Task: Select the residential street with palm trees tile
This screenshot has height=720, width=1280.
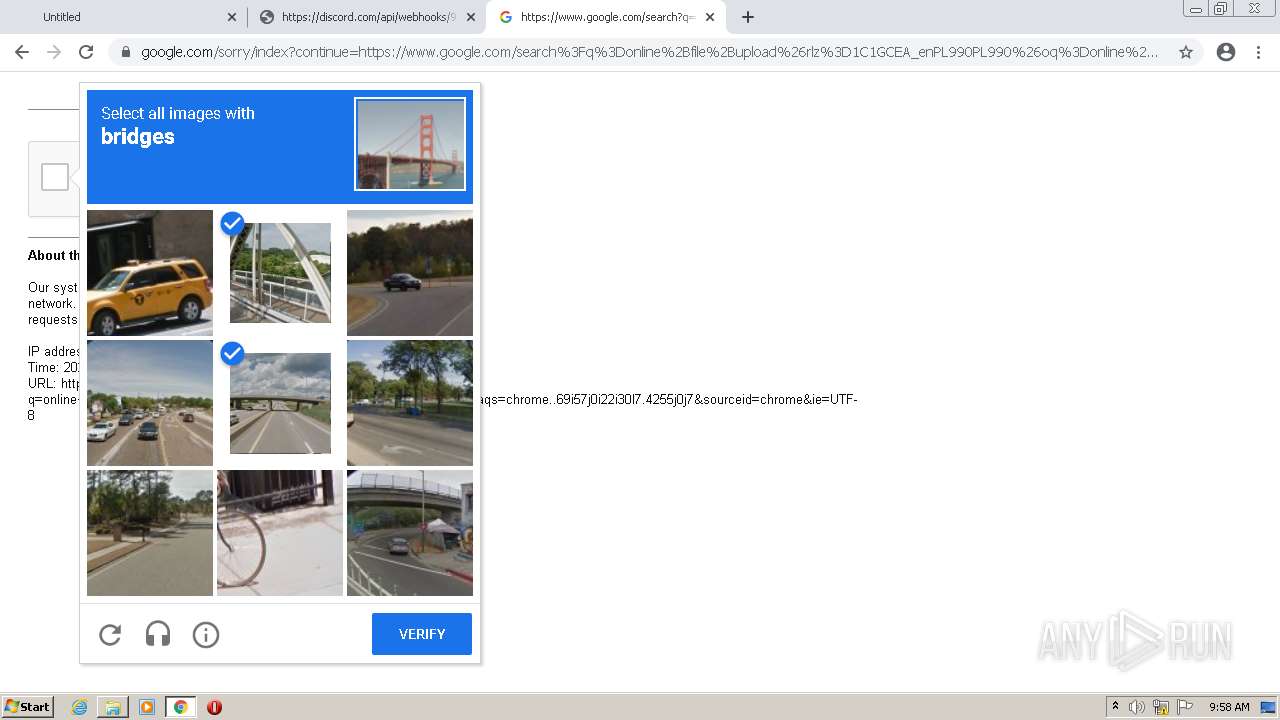Action: (150, 533)
